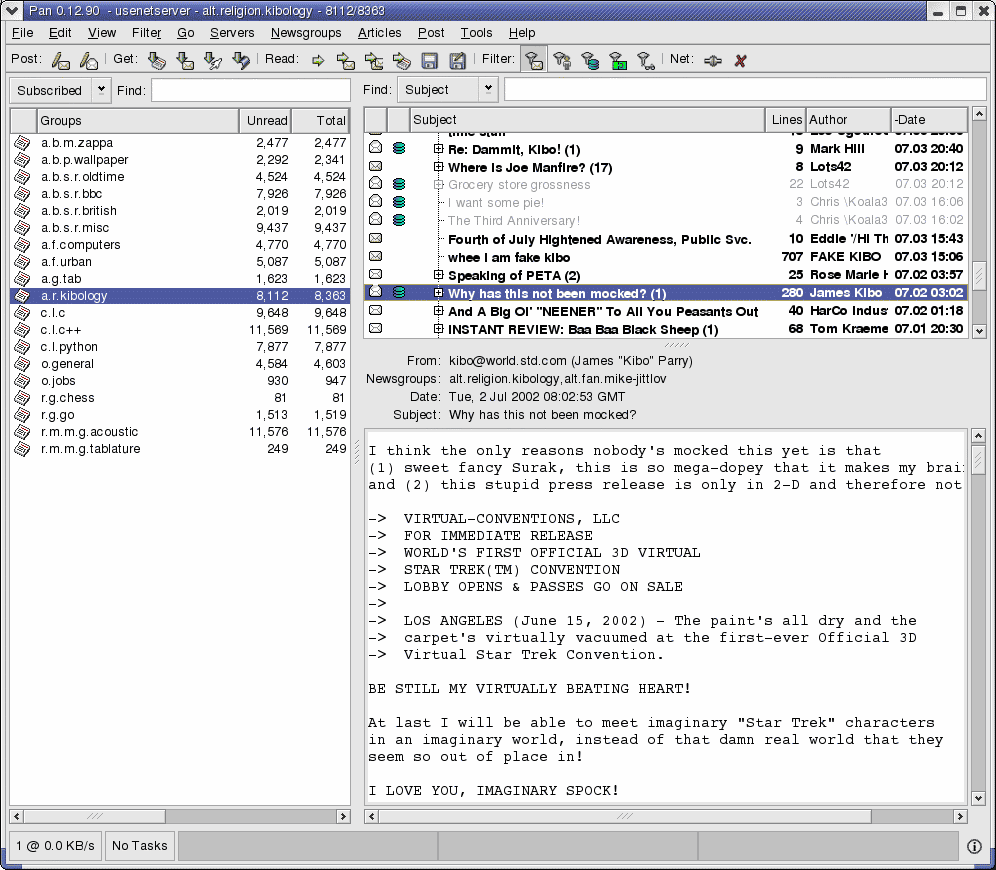996x870 pixels.
Task: Click the Save article floppy disk icon
Action: (430, 60)
